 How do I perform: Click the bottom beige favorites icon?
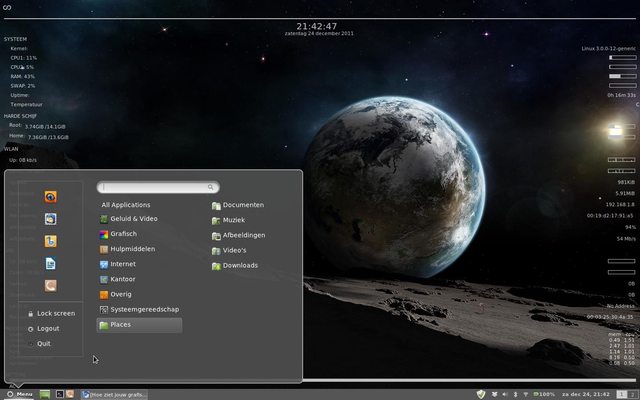click(51, 286)
